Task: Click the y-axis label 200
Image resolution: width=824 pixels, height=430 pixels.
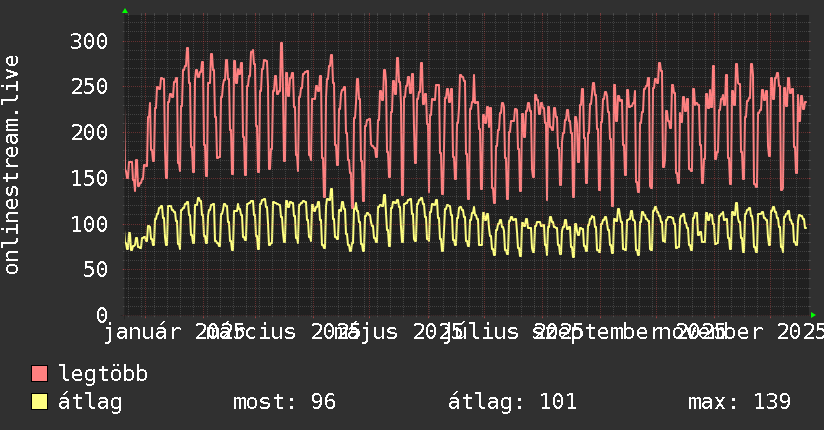Action: 89,132
